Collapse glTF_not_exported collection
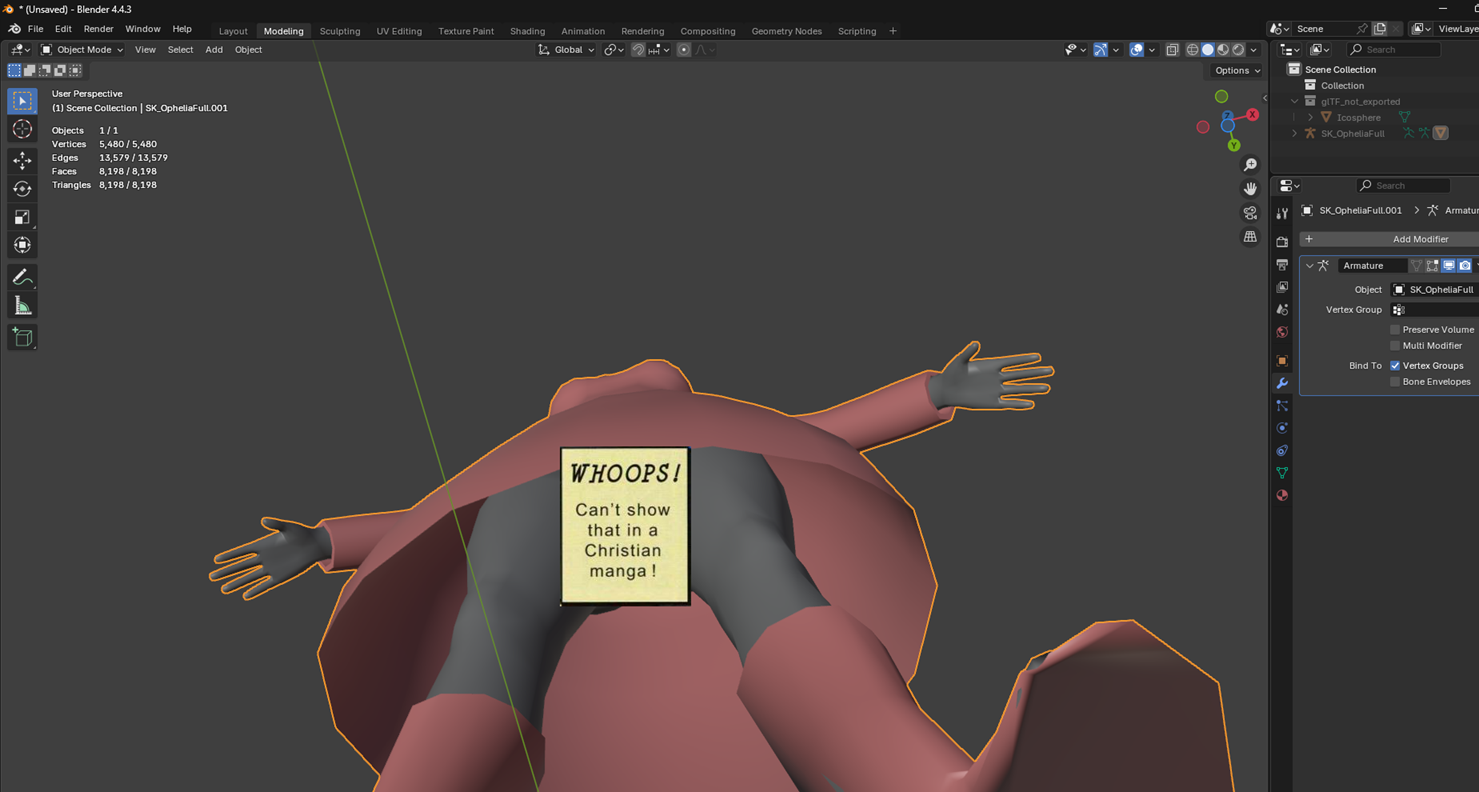1479x792 pixels. 1295,101
